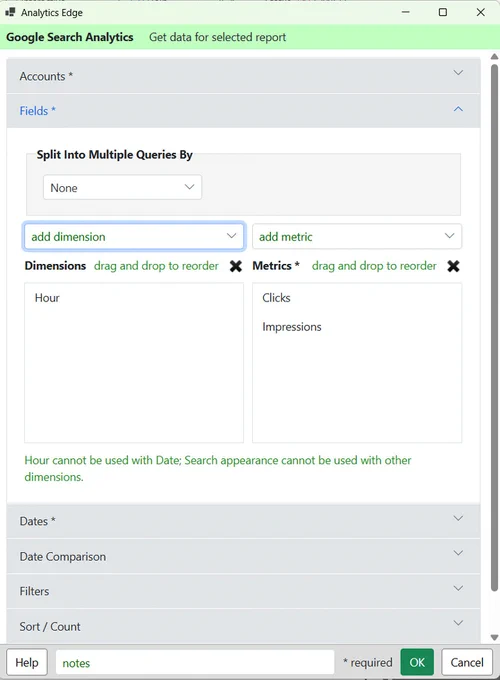
Task: Select the Hour dimension item
Action: coord(47,298)
